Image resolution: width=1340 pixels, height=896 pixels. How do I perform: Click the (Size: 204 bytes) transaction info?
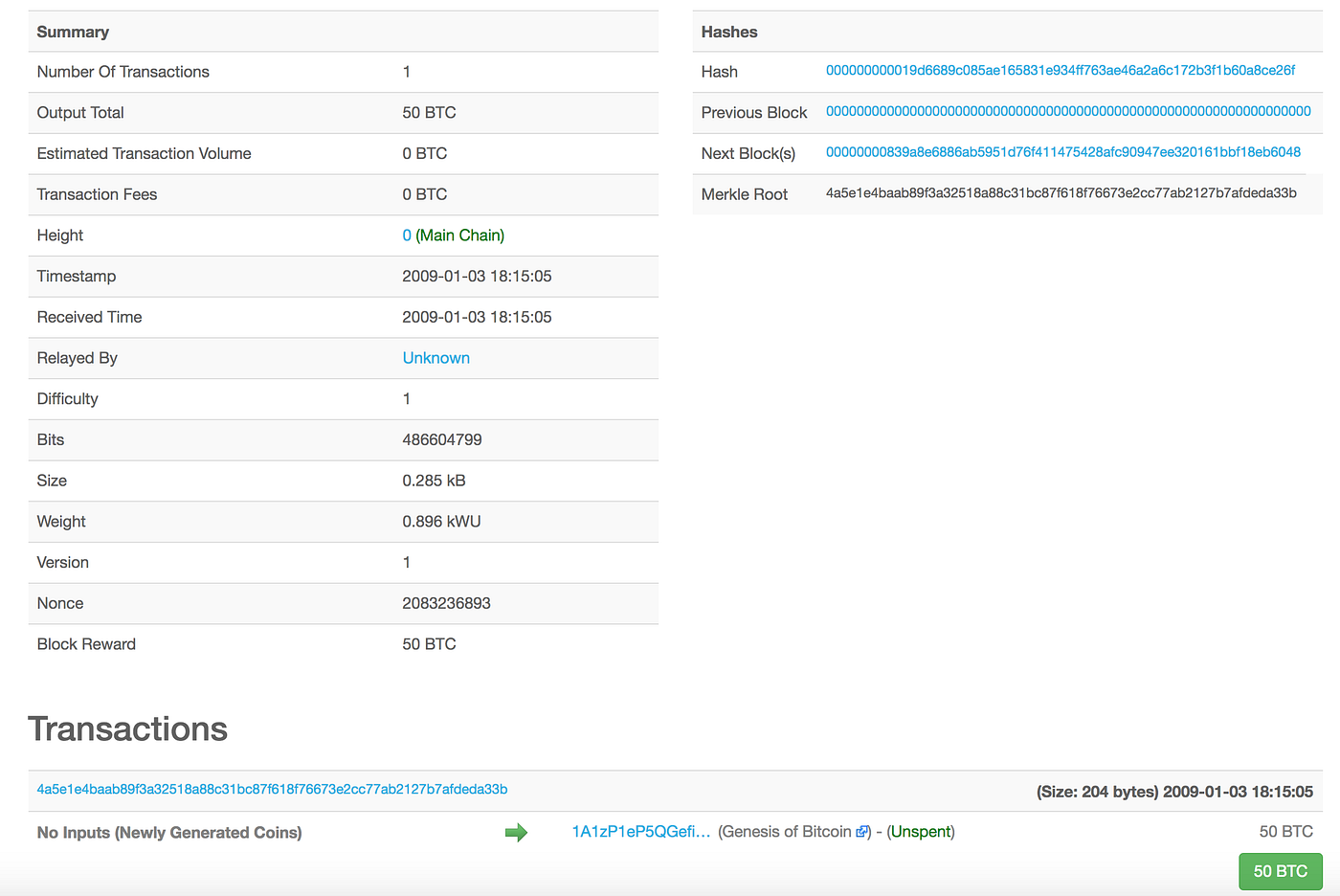click(1097, 792)
